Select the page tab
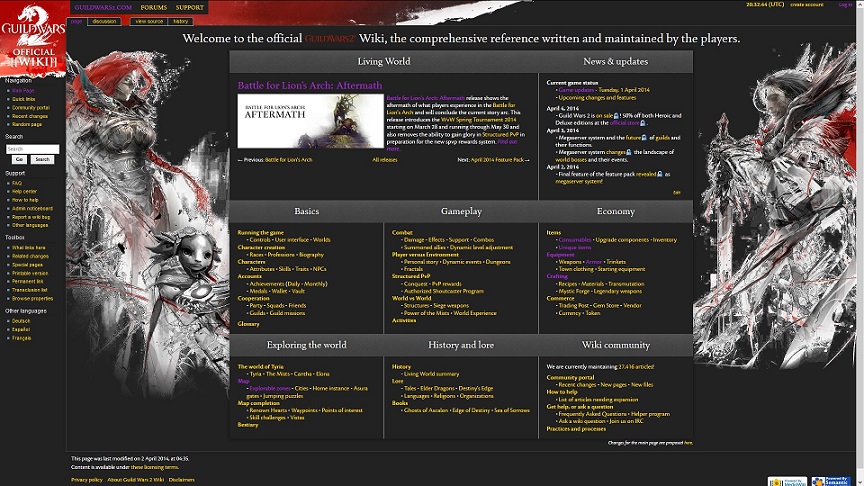The width and height of the screenshot is (864, 486). click(77, 21)
